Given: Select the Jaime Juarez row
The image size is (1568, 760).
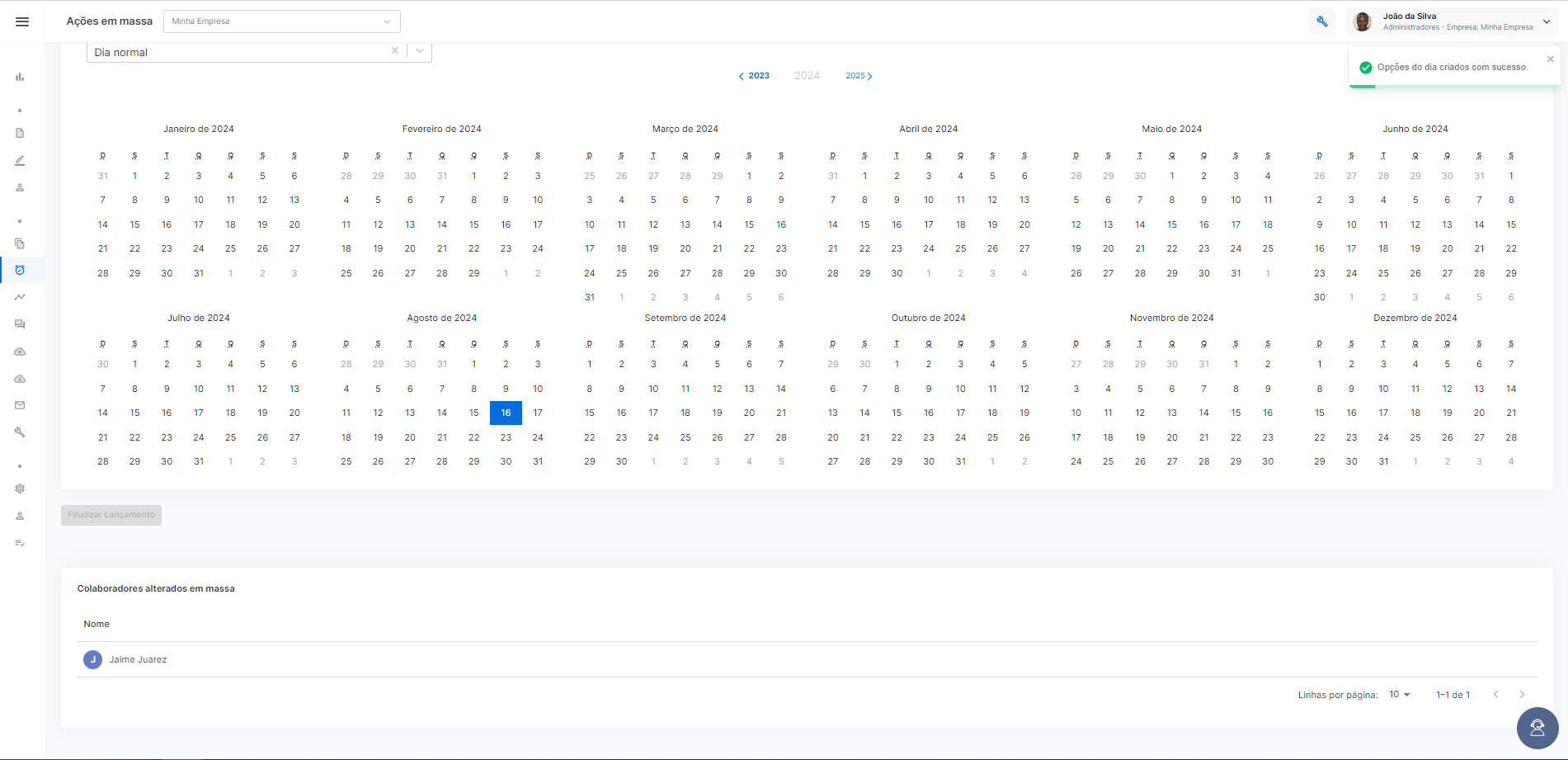Looking at the screenshot, I should pyautogui.click(x=807, y=659).
